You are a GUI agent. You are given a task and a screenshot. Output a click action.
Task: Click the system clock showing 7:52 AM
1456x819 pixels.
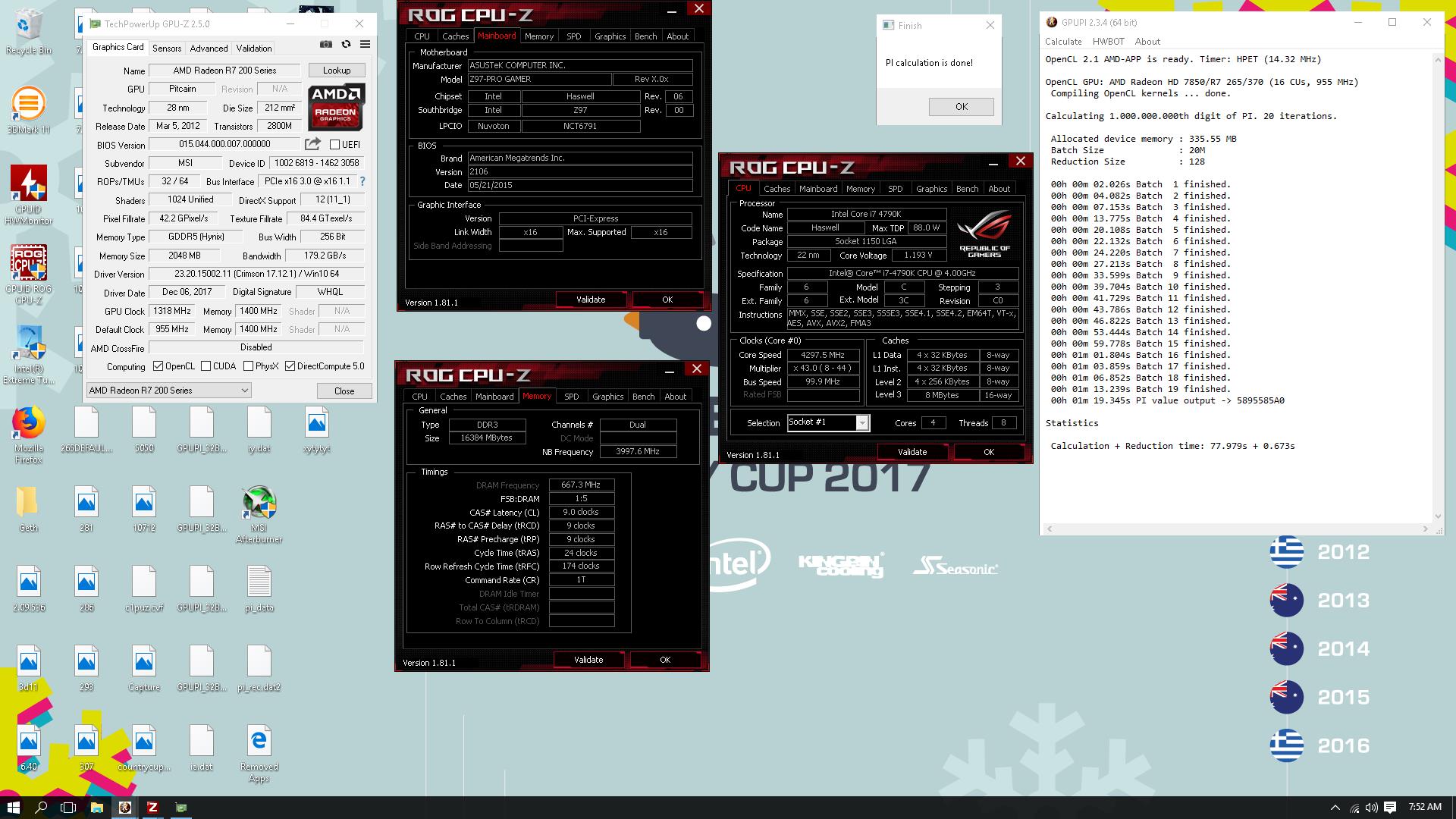[1424, 807]
